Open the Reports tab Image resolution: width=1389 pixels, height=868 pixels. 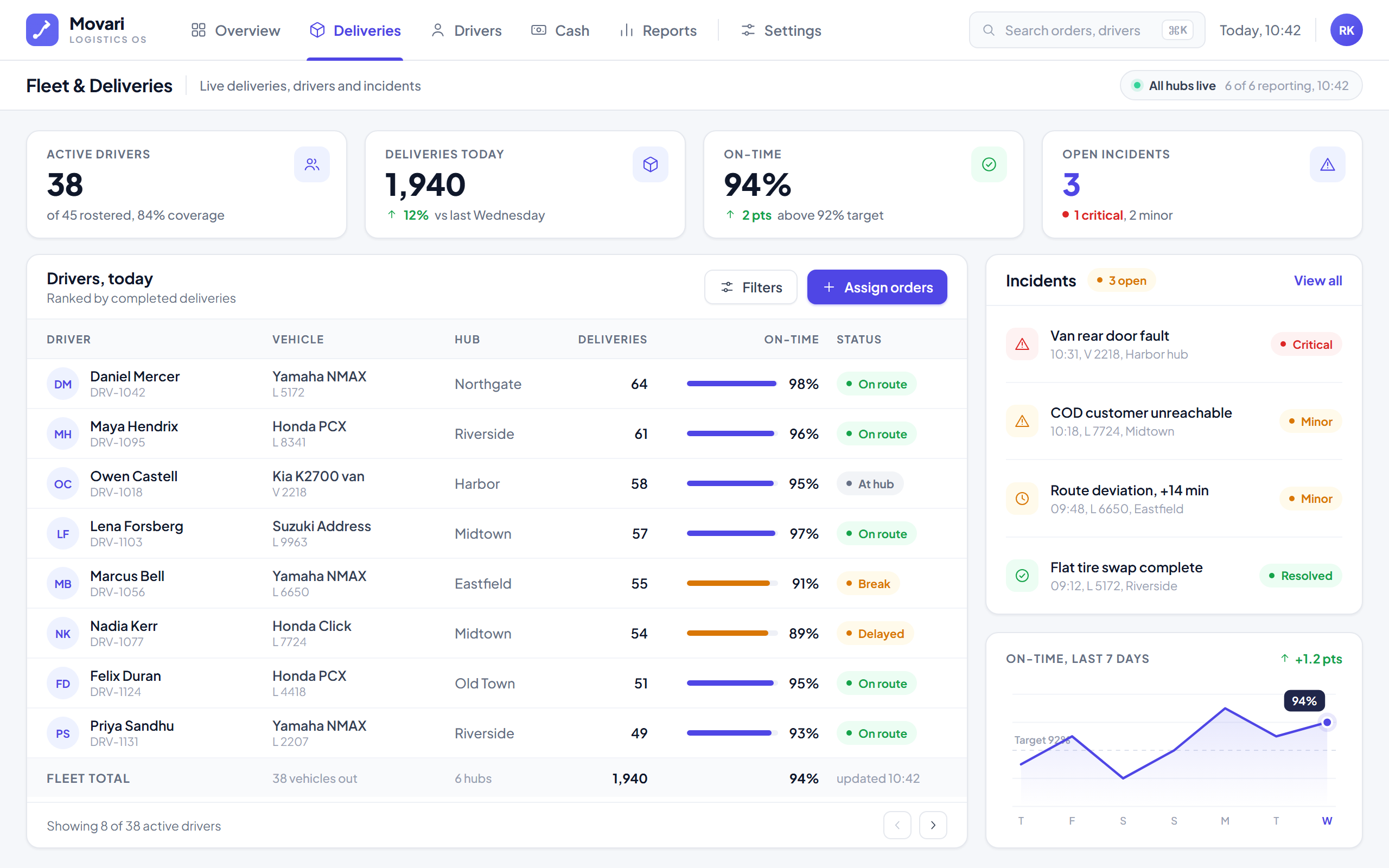658,30
